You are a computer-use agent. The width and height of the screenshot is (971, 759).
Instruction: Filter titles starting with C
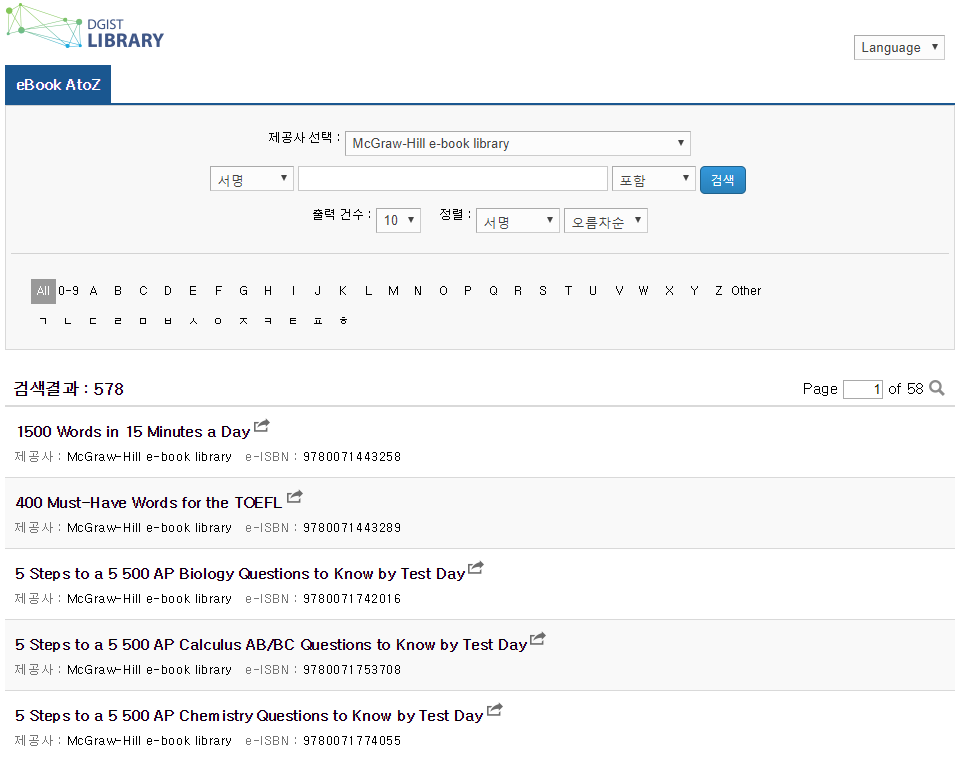pos(143,291)
